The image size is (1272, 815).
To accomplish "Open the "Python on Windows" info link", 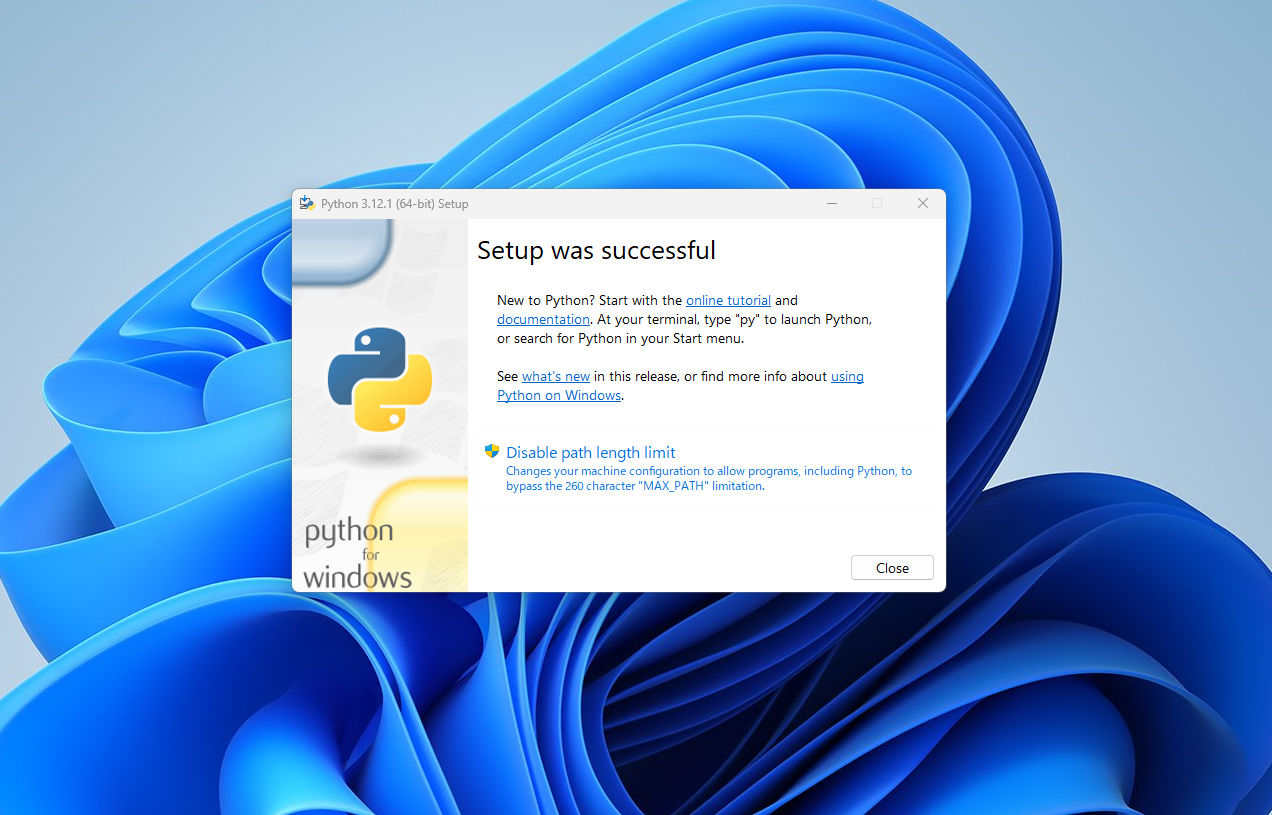I will click(559, 395).
